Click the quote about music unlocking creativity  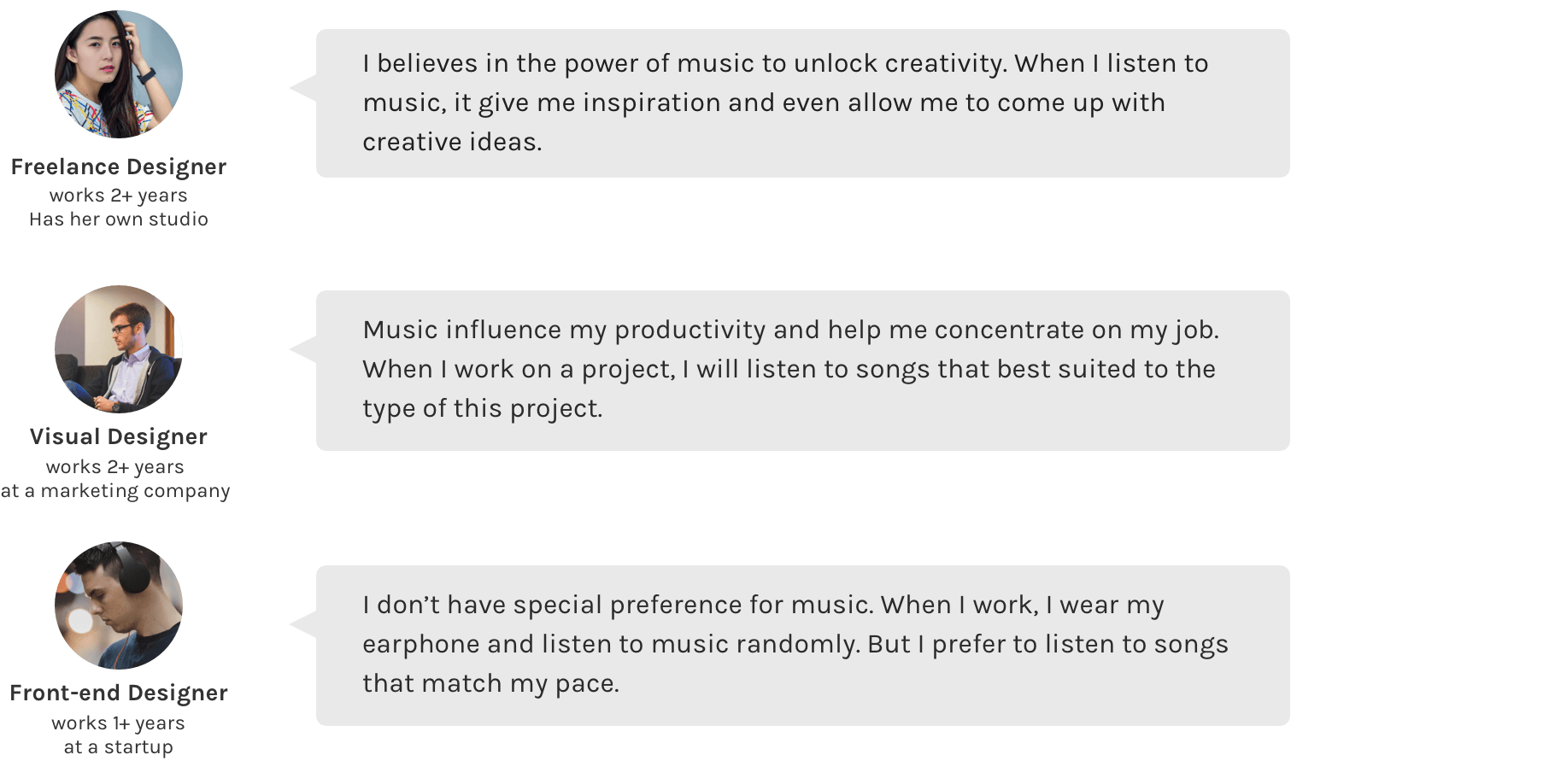803,103
